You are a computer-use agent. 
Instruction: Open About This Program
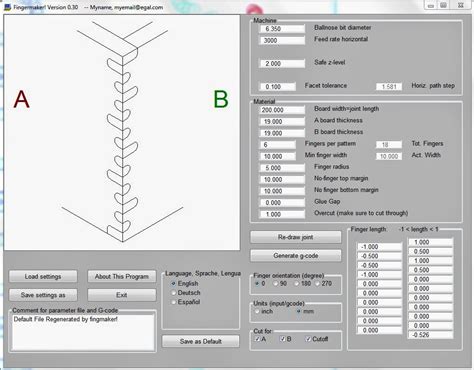point(122,276)
